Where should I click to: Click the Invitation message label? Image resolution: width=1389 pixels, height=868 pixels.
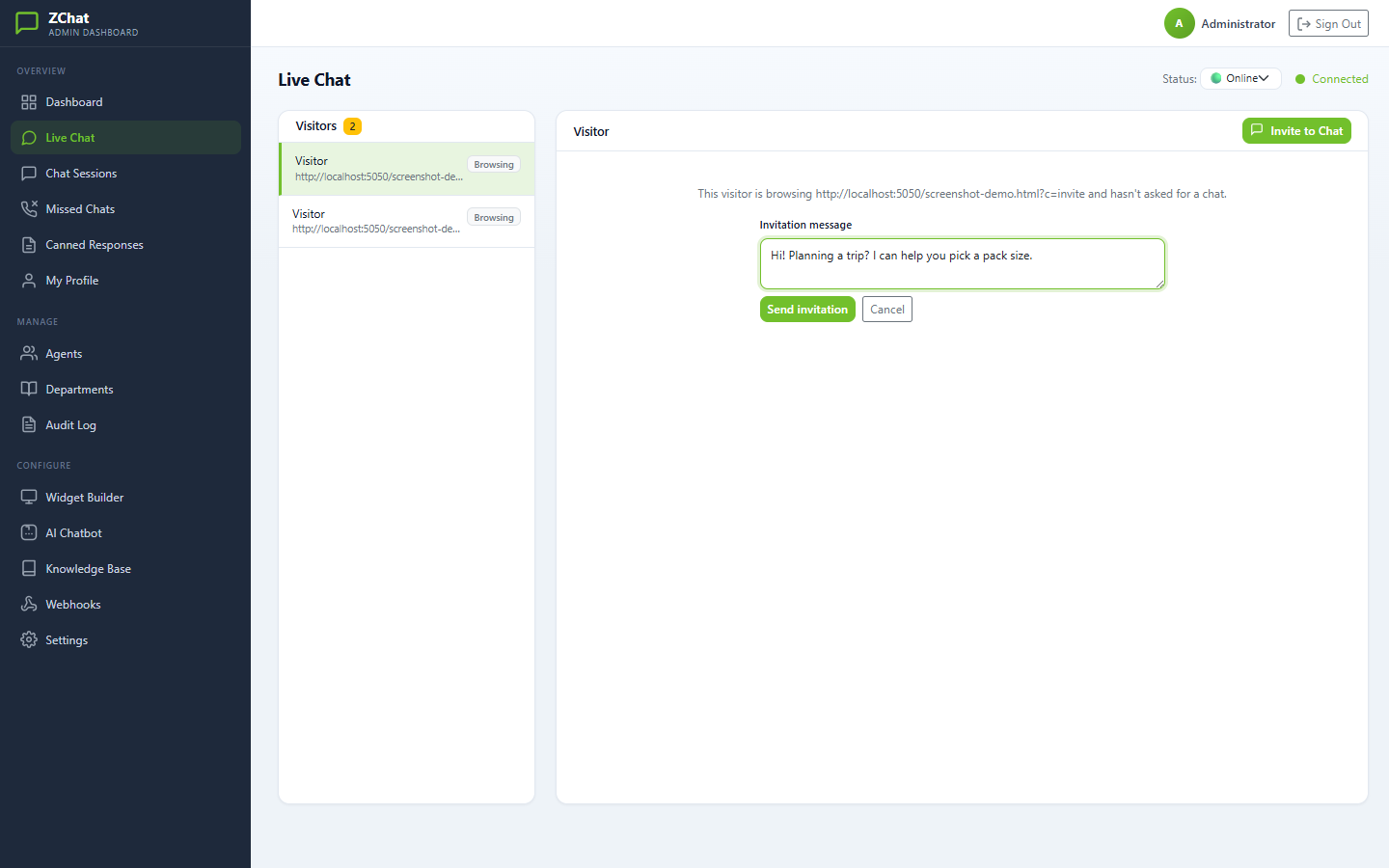[805, 225]
